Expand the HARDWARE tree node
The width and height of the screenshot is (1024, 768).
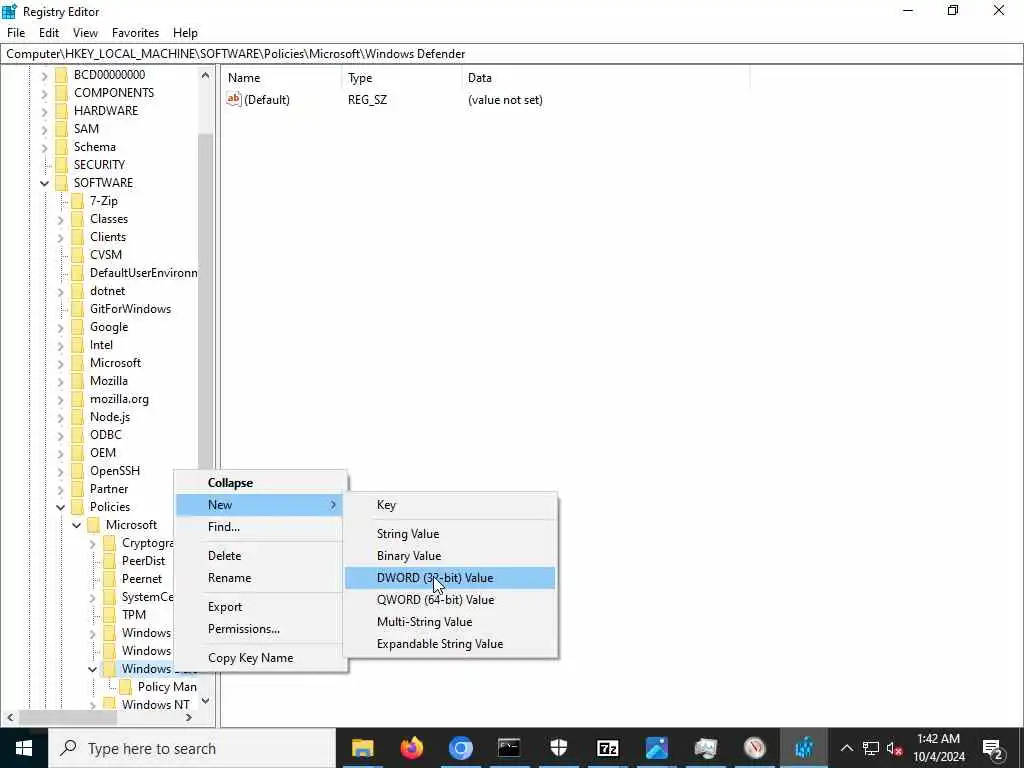(x=44, y=111)
